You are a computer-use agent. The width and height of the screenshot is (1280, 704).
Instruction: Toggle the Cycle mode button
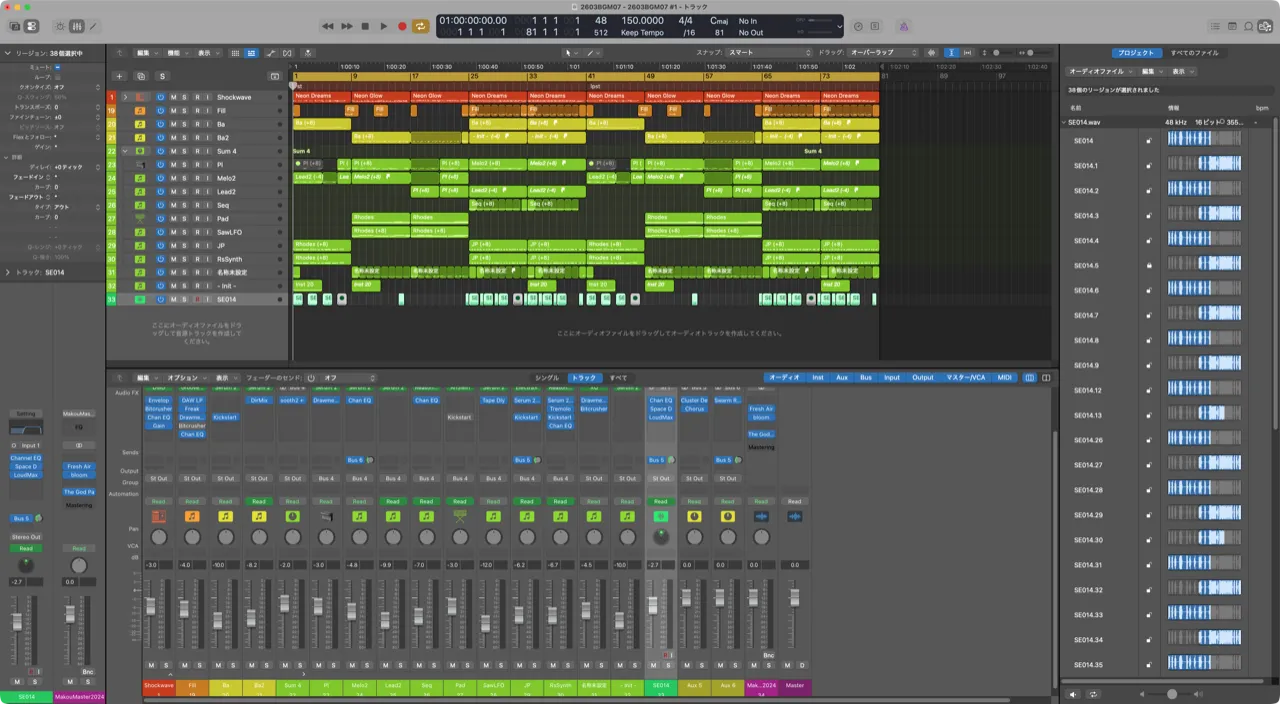pyautogui.click(x=421, y=26)
